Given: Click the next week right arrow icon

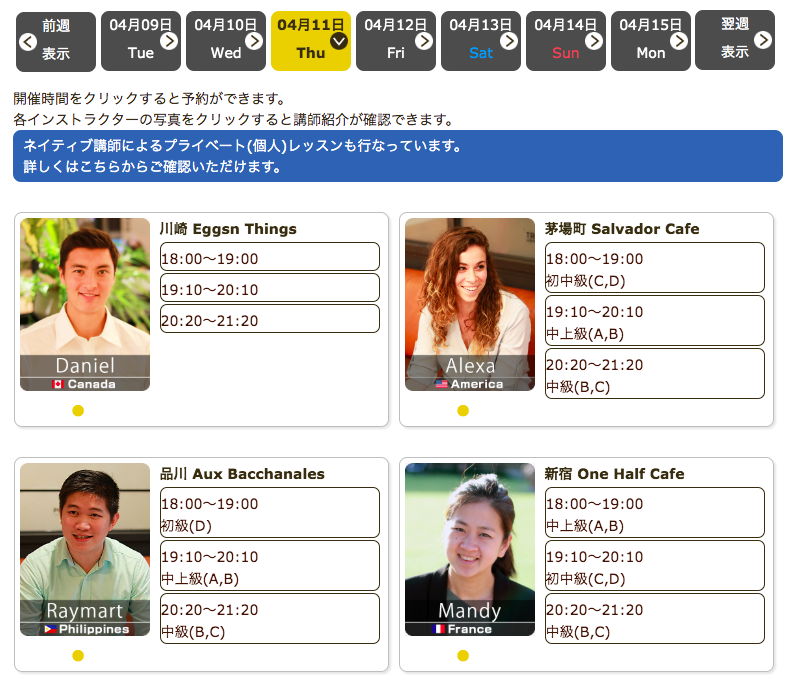Looking at the screenshot, I should (763, 40).
